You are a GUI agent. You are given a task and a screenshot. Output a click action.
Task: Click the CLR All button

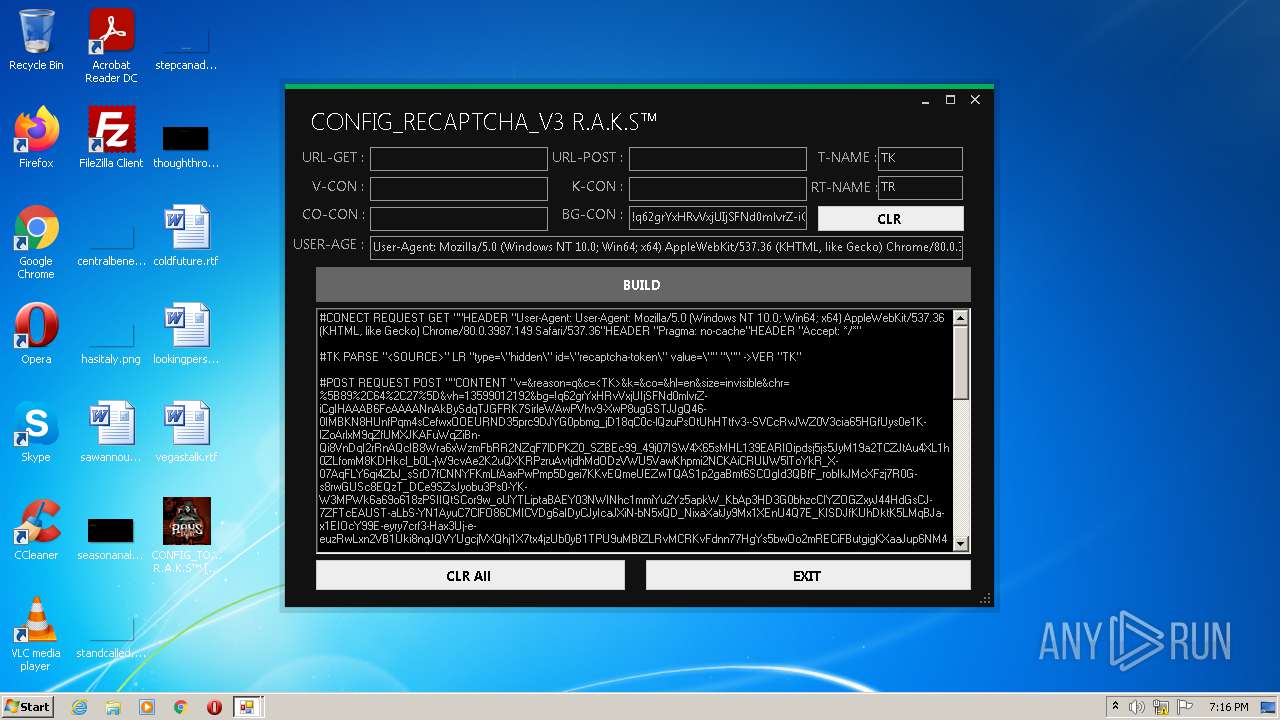click(470, 576)
